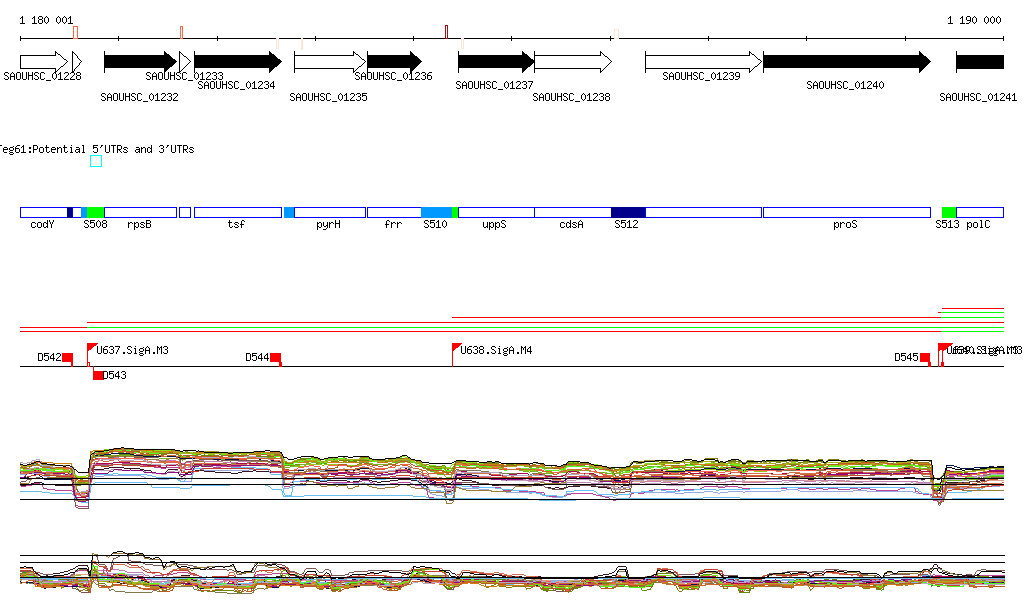Click the proS gene segment box

coord(845,212)
